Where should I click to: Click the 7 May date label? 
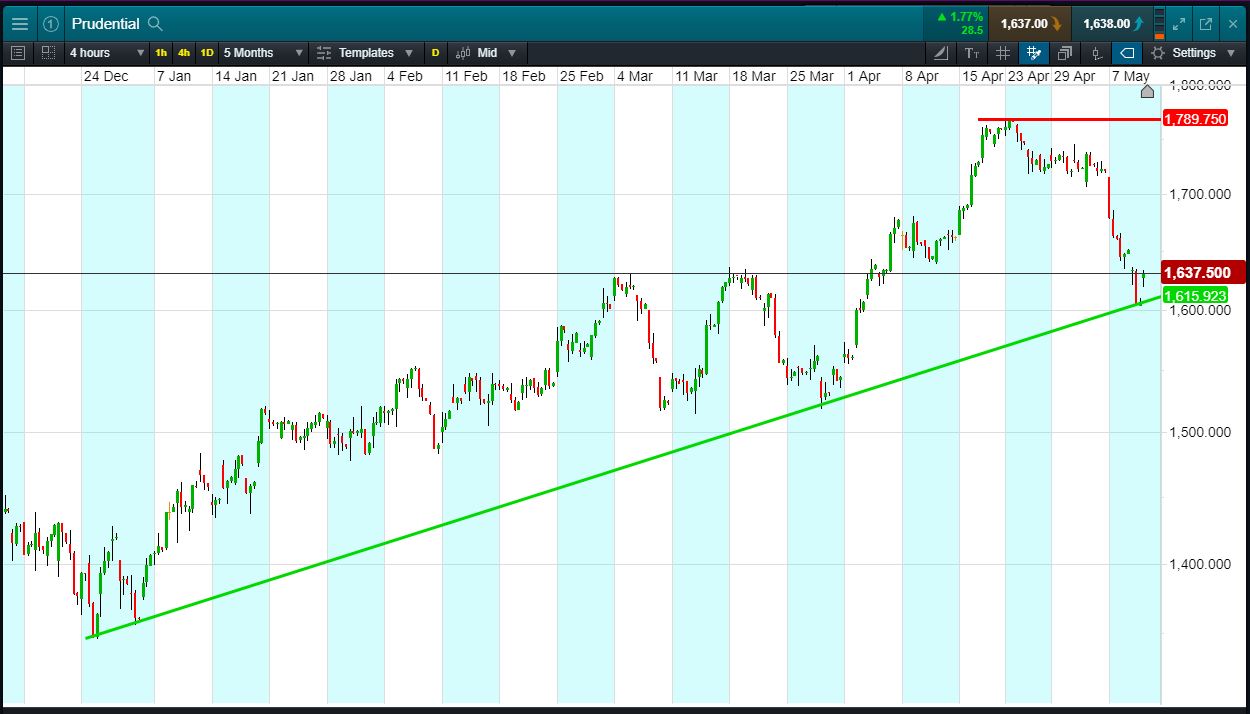(1131, 76)
